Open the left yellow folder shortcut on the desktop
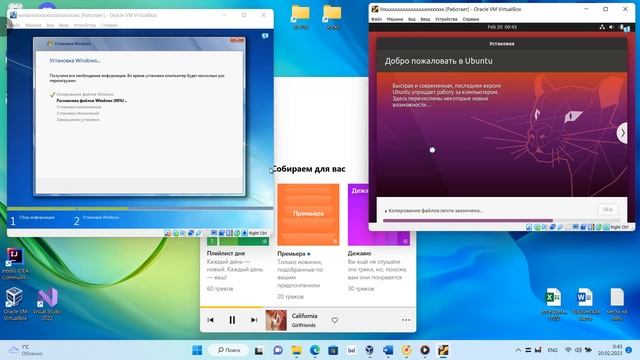The image size is (640, 360). 300,17
